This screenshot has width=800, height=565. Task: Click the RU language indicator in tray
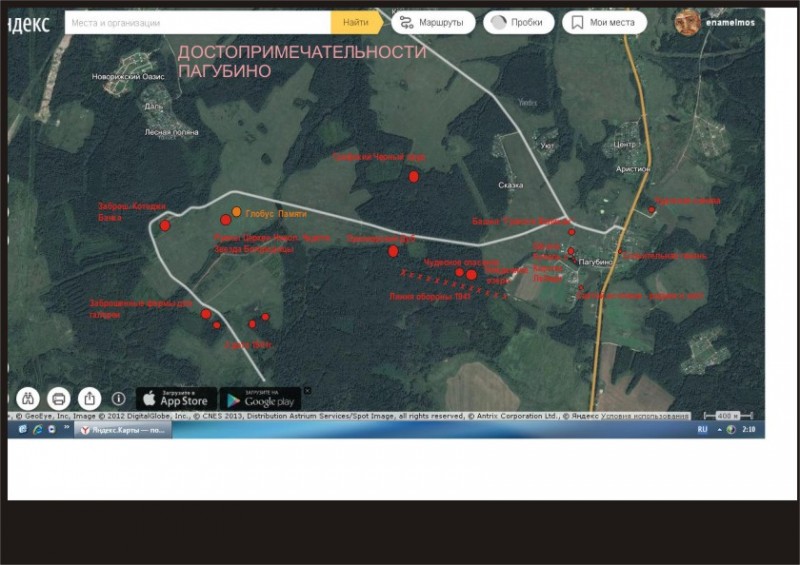(x=702, y=429)
